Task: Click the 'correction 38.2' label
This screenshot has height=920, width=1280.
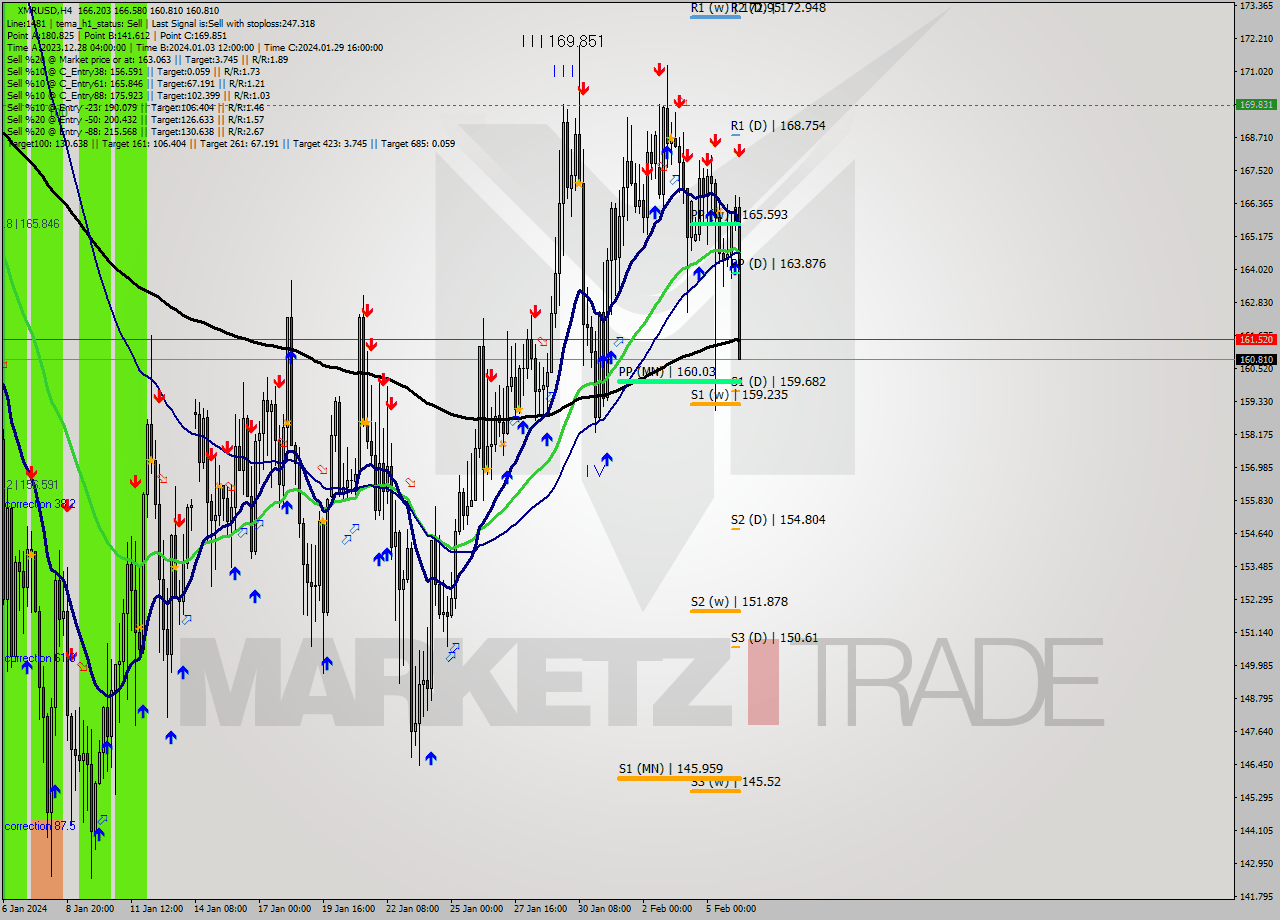Action: [x=40, y=505]
